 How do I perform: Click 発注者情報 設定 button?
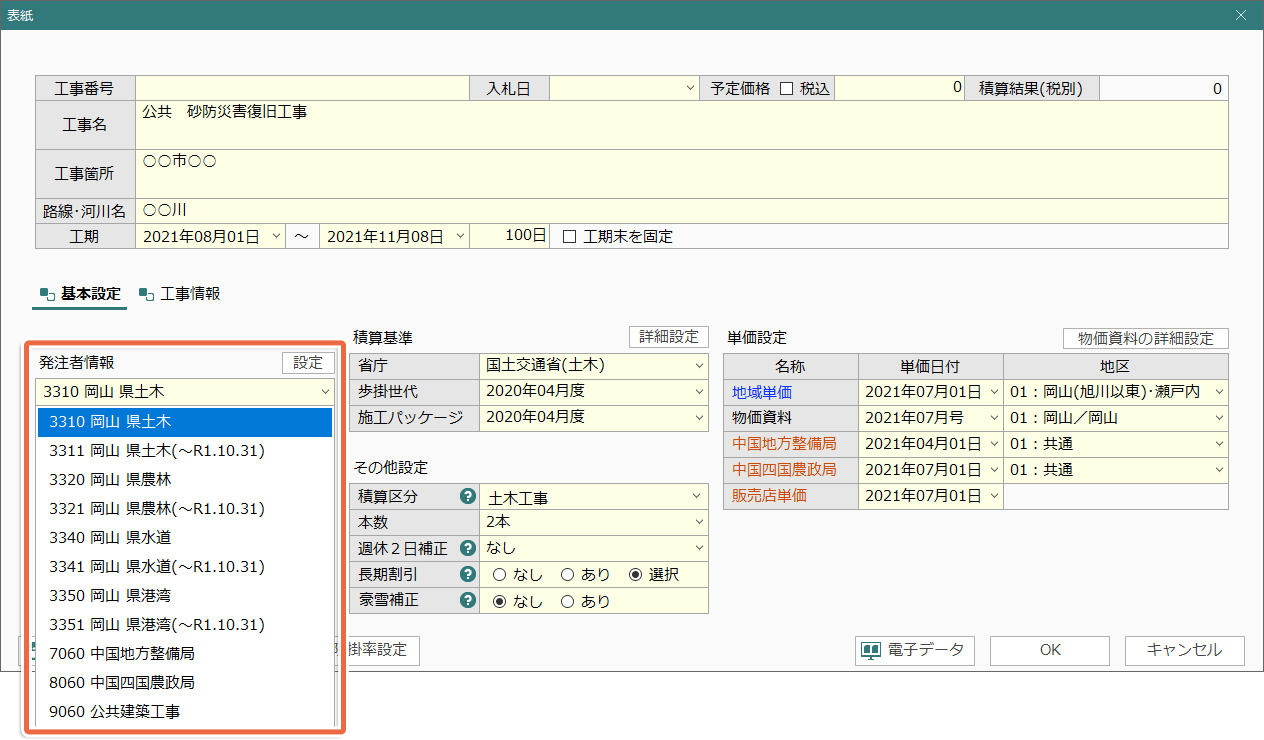point(308,363)
